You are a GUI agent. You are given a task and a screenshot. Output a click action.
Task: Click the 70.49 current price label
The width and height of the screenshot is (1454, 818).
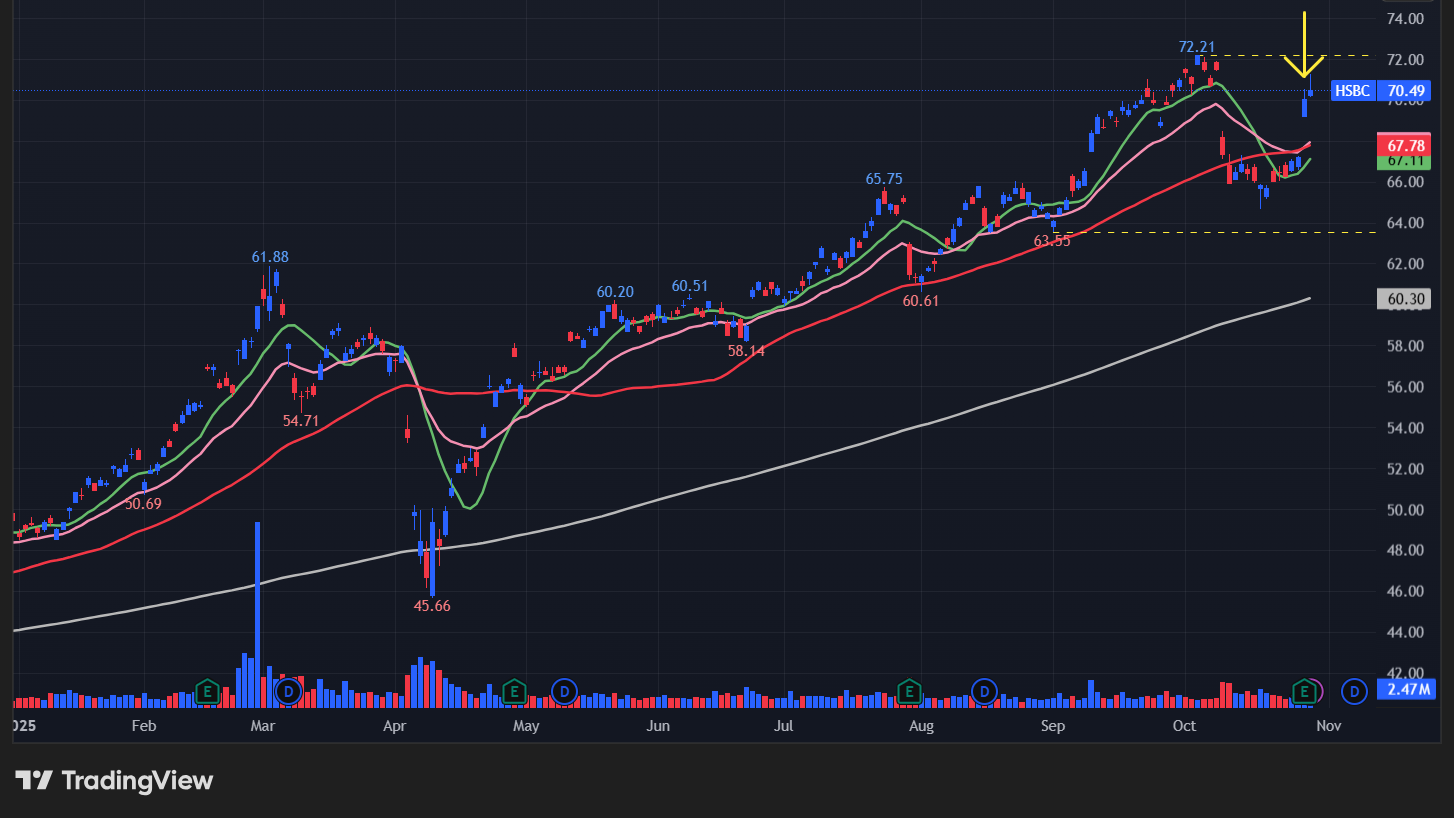coord(1404,91)
